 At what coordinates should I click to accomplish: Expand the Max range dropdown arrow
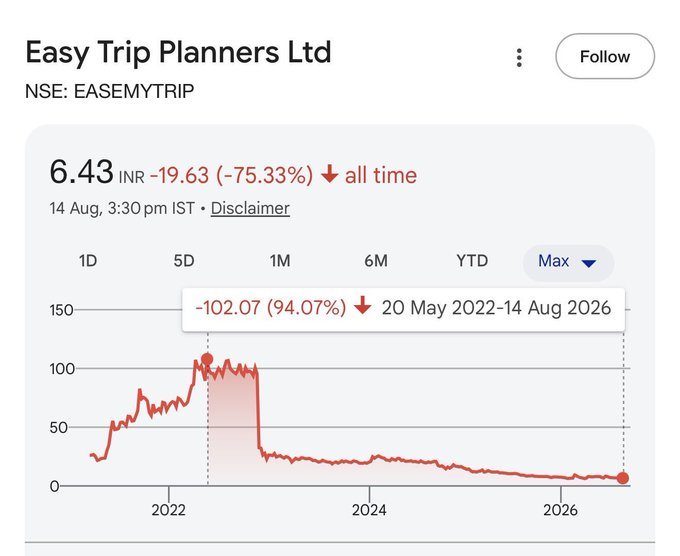click(x=588, y=263)
